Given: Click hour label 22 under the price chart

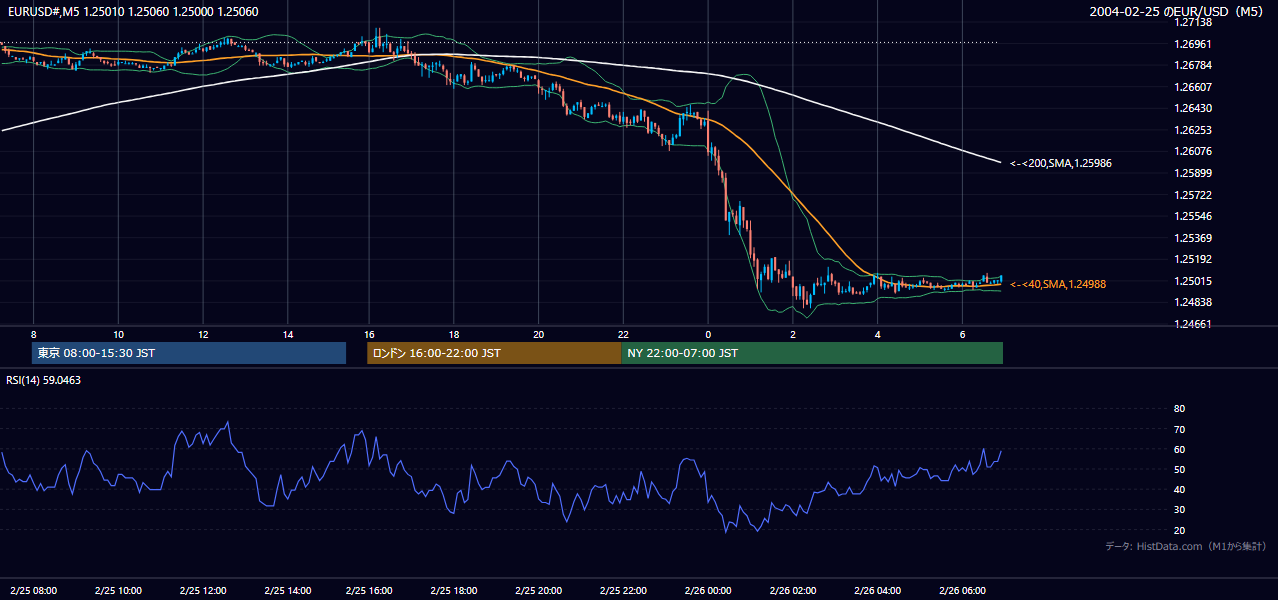Looking at the screenshot, I should 623,334.
